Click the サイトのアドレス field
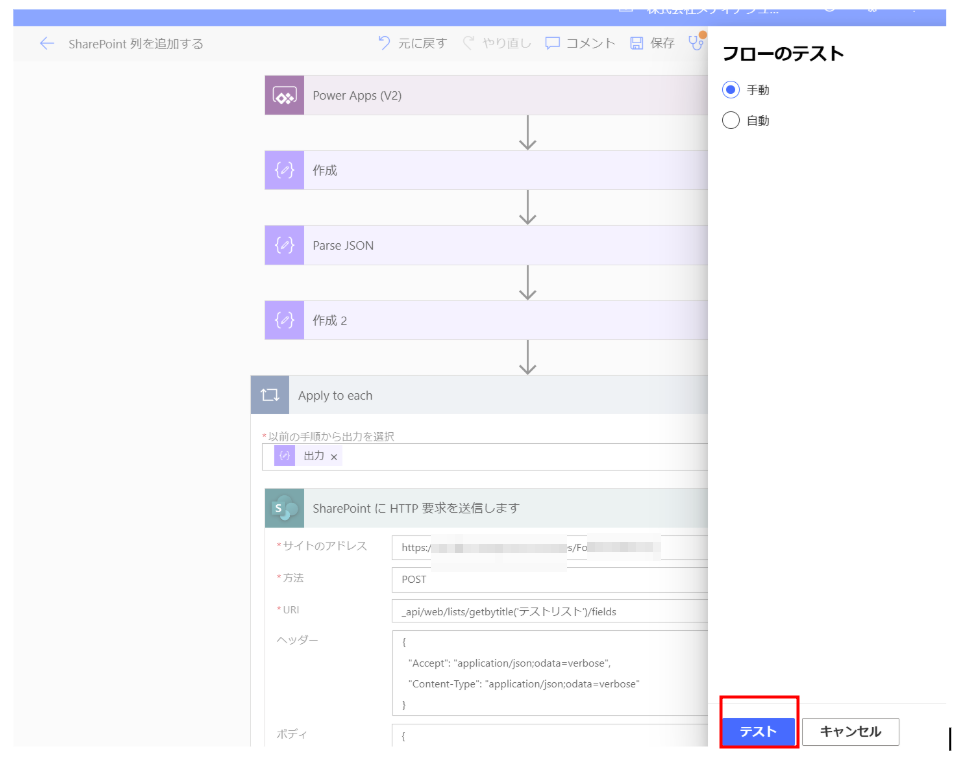 click(x=550, y=547)
